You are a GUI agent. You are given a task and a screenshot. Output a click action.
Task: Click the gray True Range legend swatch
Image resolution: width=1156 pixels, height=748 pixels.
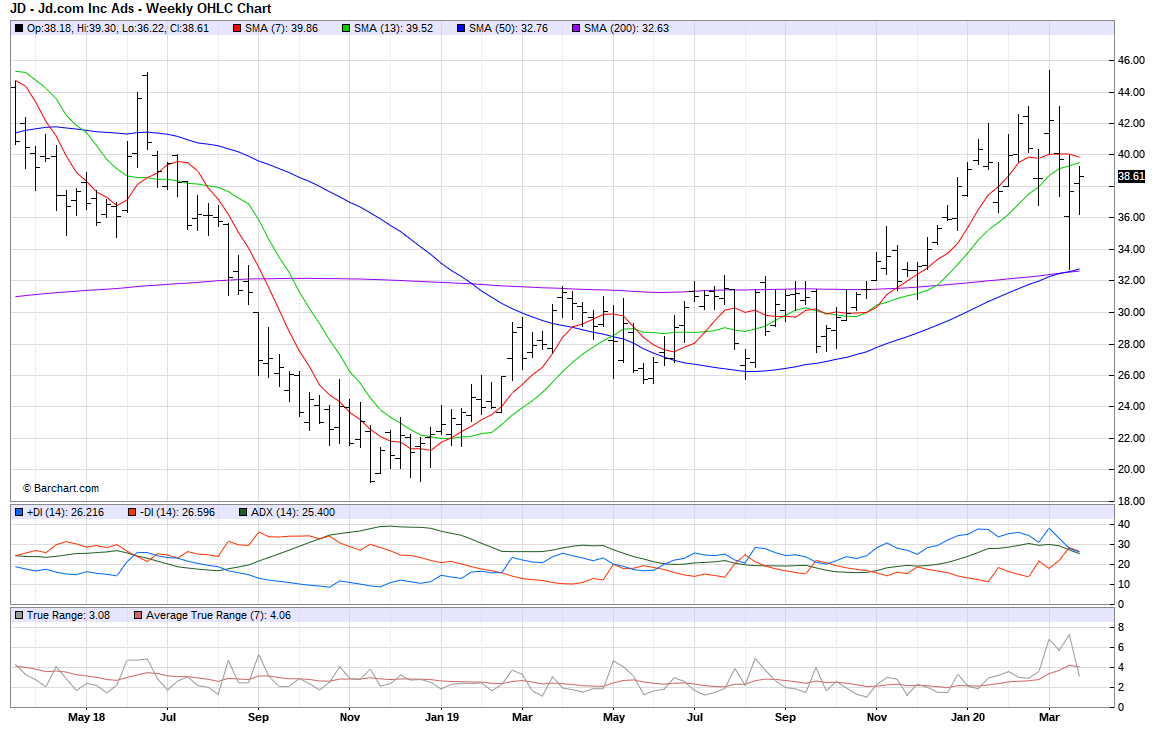[x=18, y=615]
